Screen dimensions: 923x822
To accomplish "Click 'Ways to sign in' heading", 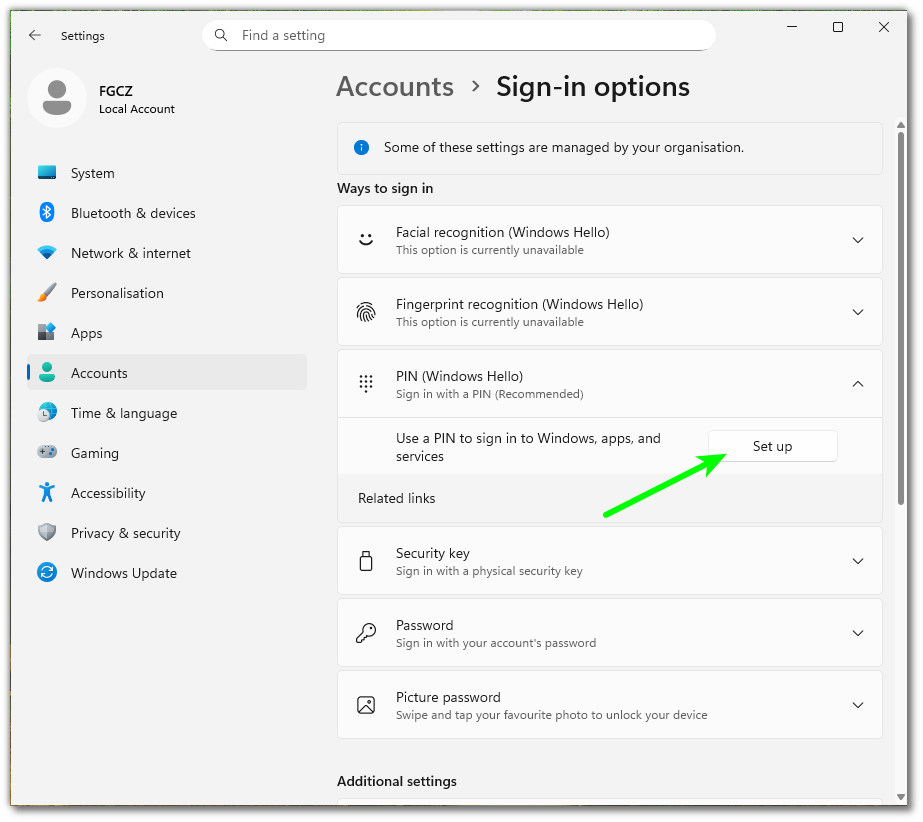I will pyautogui.click(x=385, y=188).
